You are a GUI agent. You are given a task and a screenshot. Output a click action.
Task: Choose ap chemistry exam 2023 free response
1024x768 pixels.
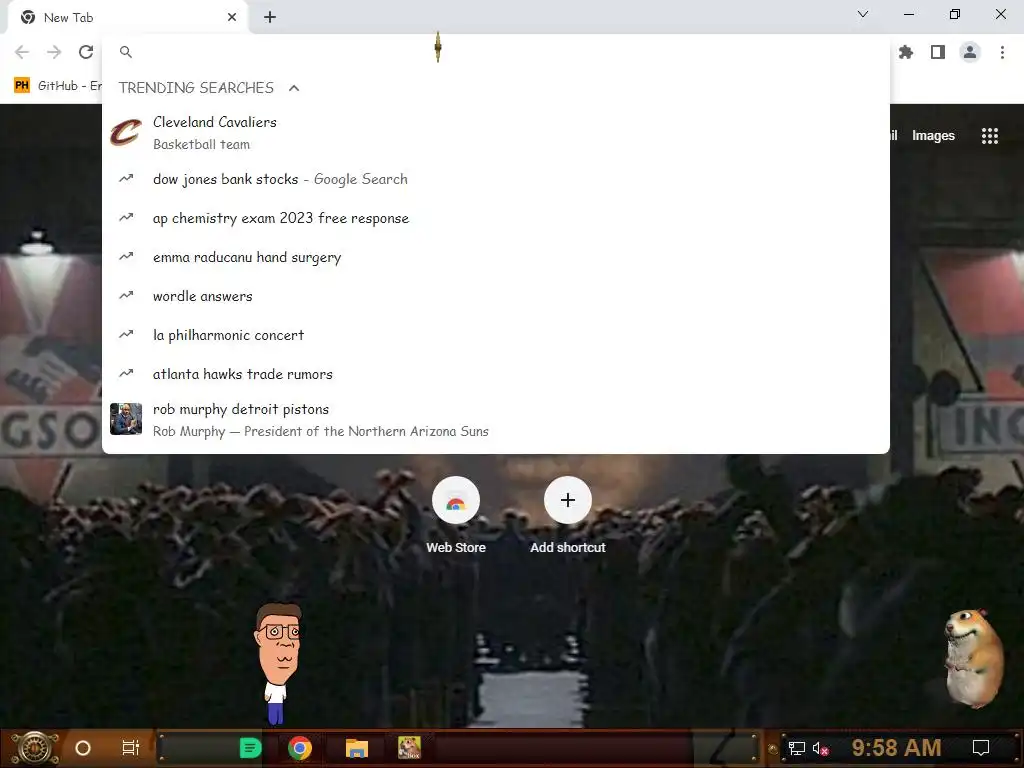pyautogui.click(x=496, y=218)
